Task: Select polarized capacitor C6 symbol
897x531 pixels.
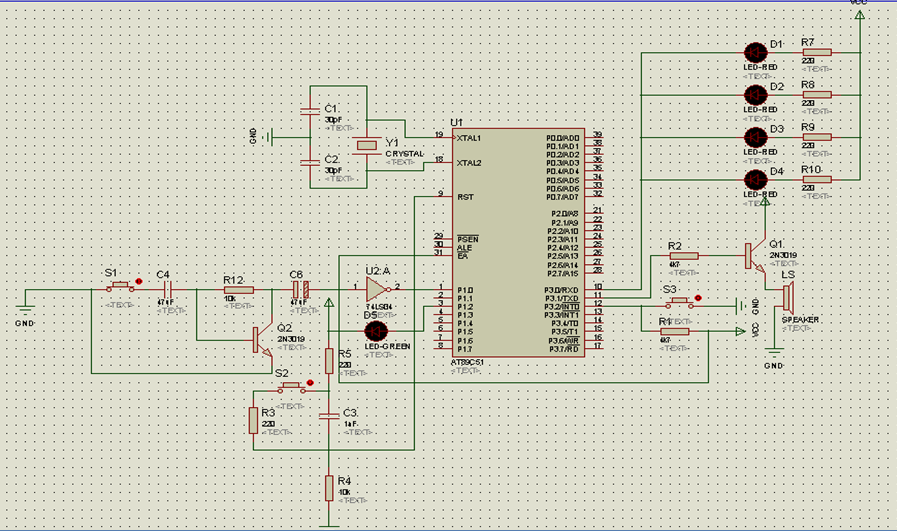Action: pos(301,290)
